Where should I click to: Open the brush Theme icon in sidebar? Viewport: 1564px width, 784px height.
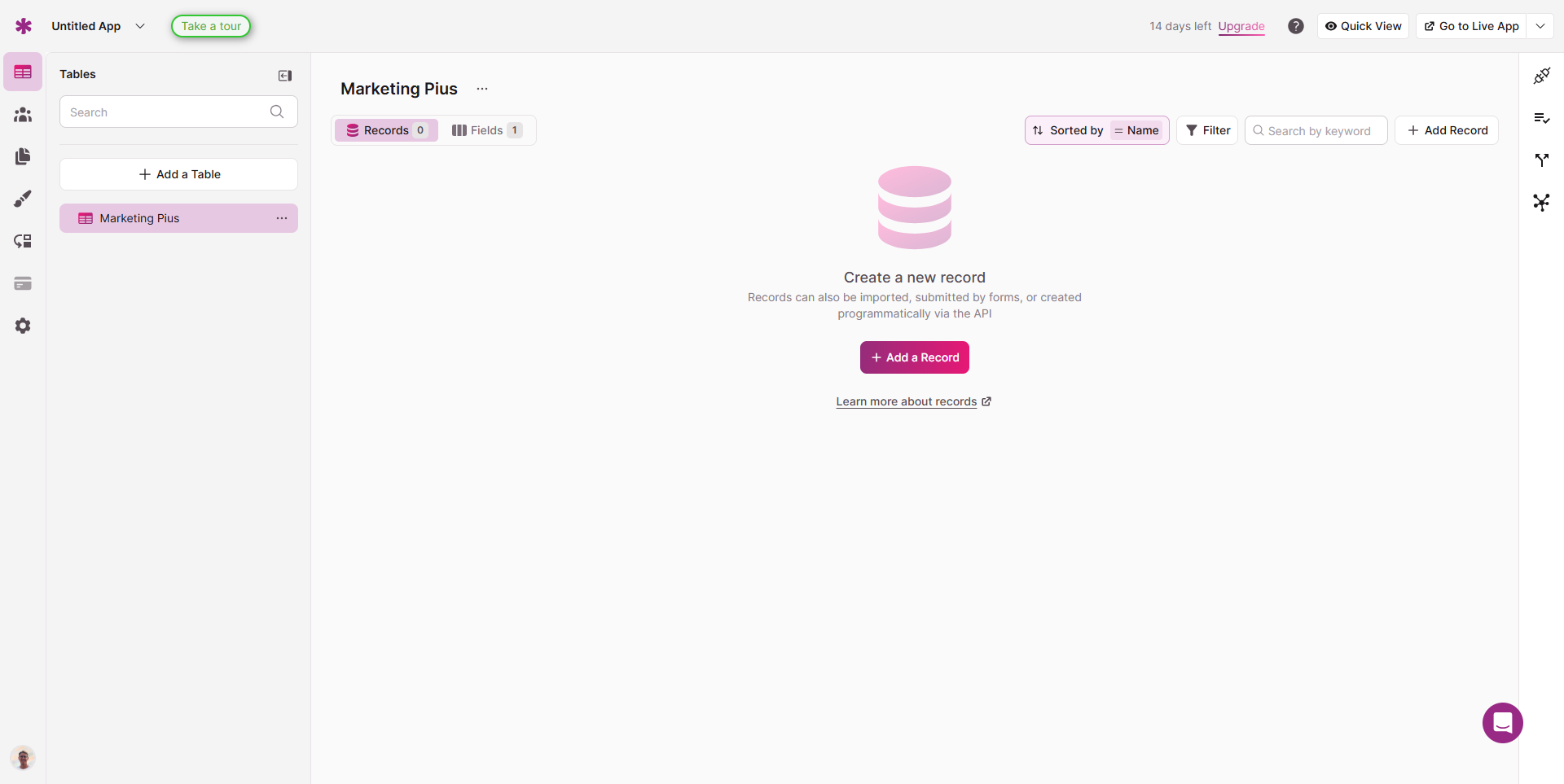click(x=23, y=199)
